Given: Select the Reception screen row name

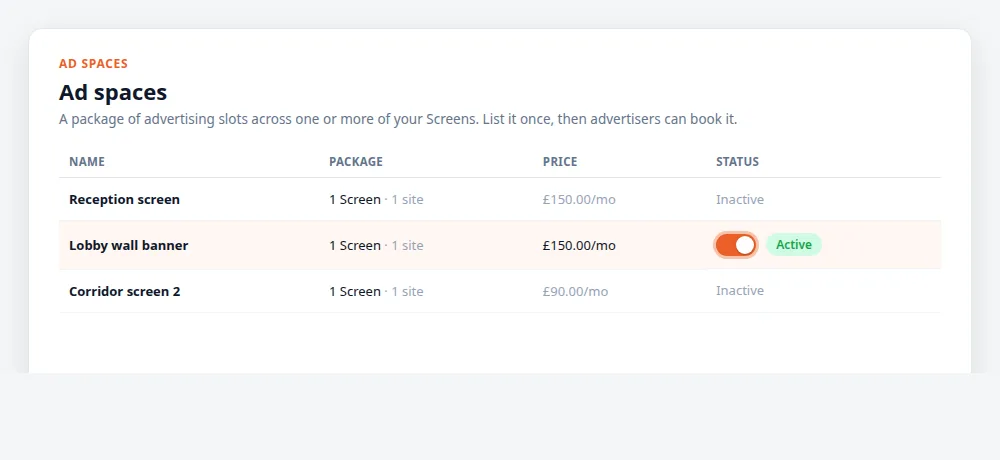Looking at the screenshot, I should pyautogui.click(x=124, y=200).
